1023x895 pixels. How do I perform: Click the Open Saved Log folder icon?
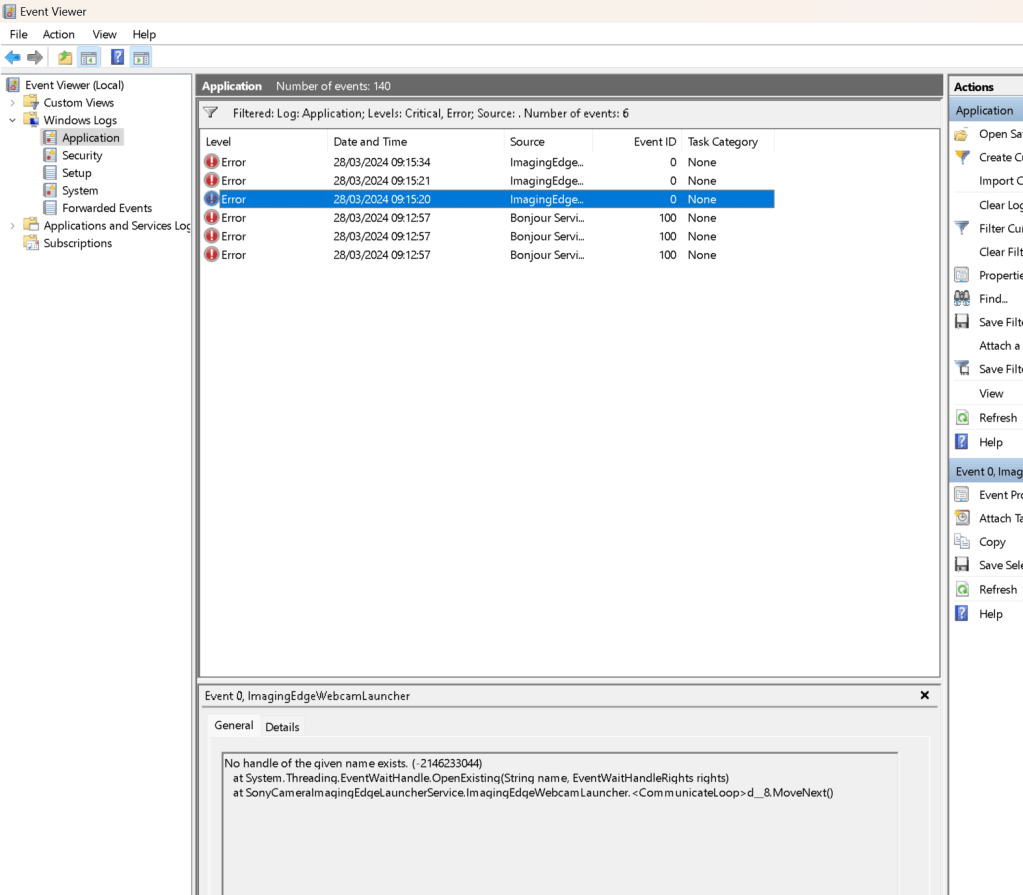[x=962, y=134]
